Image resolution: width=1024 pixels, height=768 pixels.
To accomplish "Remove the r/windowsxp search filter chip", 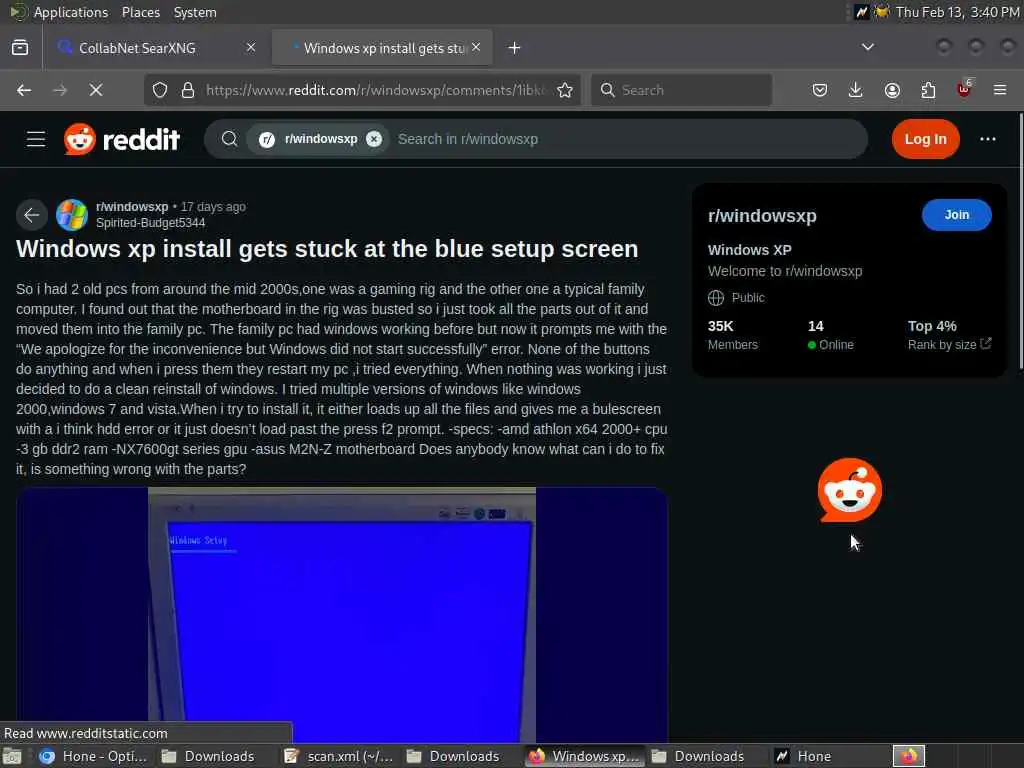I will pos(374,139).
